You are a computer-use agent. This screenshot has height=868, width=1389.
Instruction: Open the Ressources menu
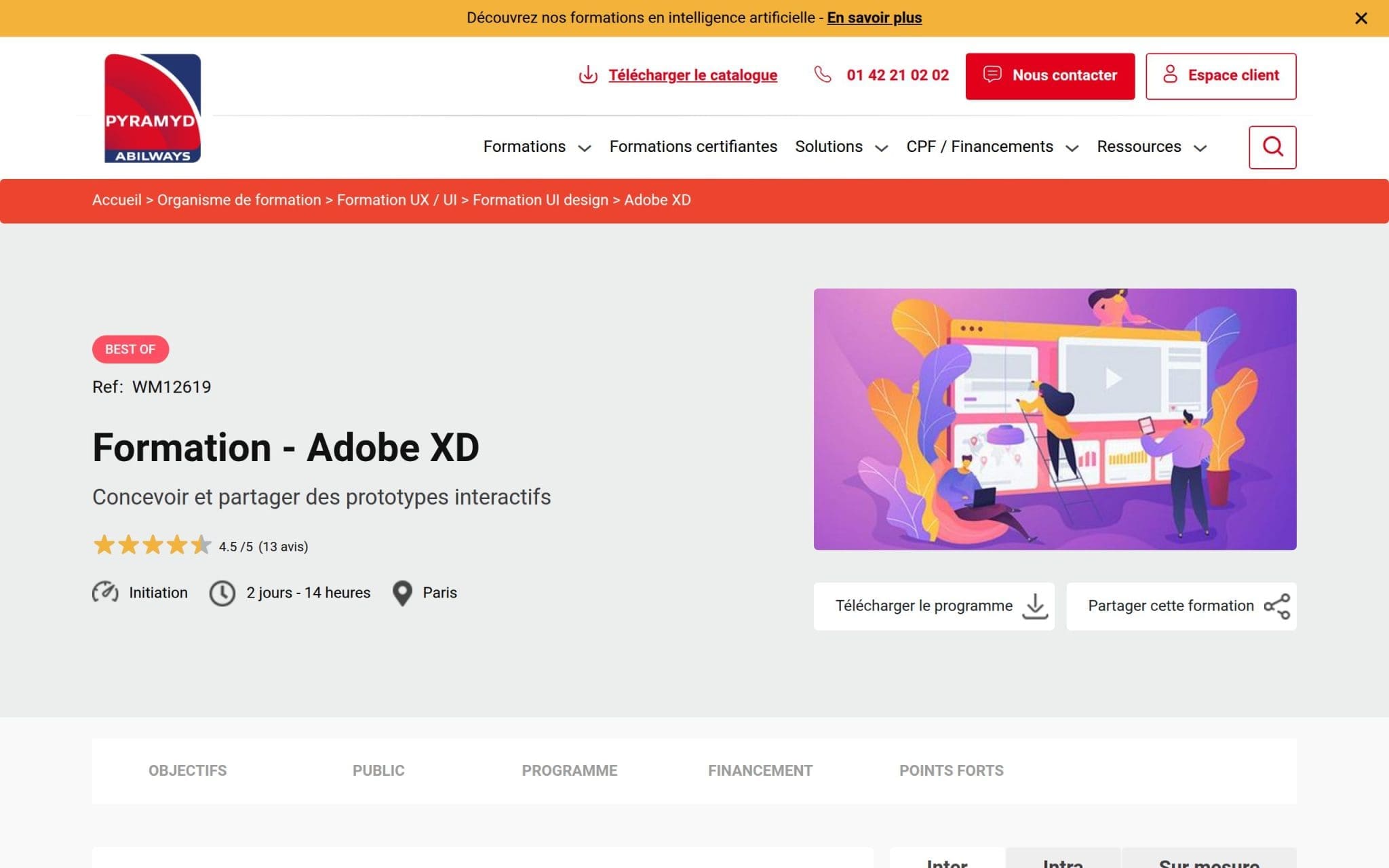1139,146
